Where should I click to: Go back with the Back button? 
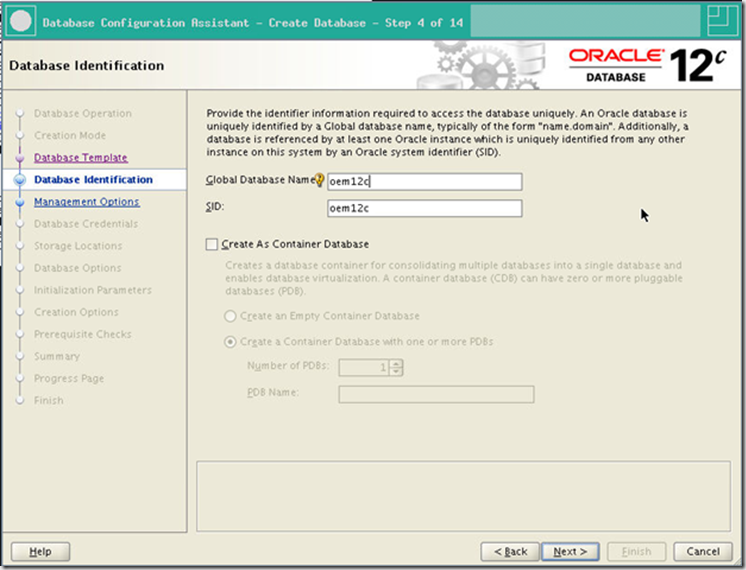coord(510,551)
